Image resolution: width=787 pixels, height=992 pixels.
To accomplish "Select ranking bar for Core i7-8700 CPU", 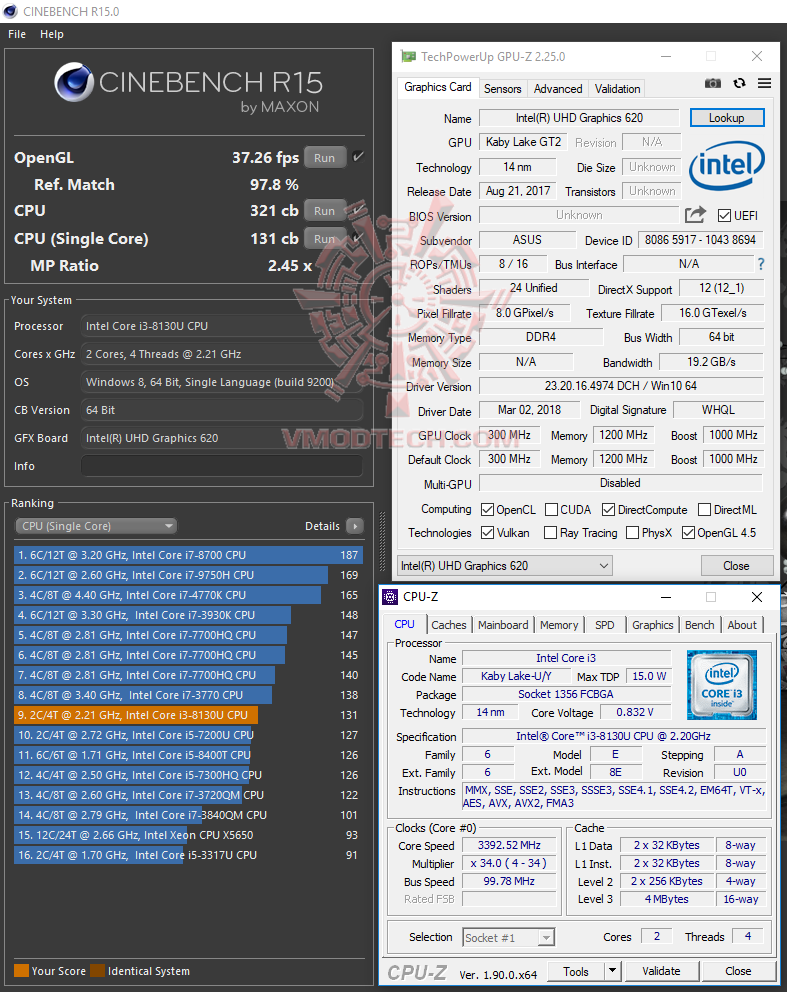I will tap(189, 555).
